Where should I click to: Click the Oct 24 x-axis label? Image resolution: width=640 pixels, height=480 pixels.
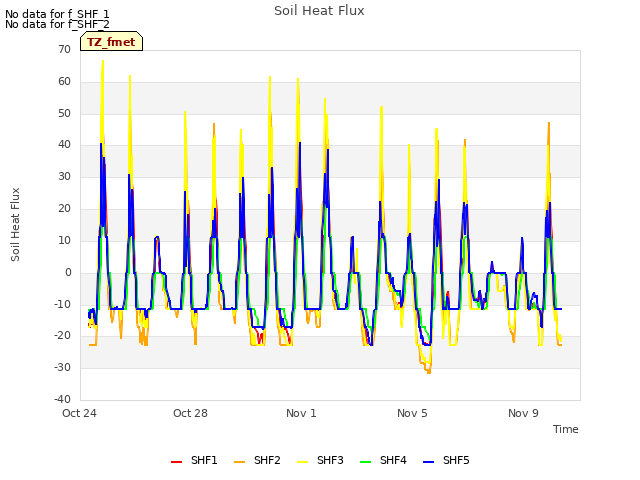[x=79, y=413]
